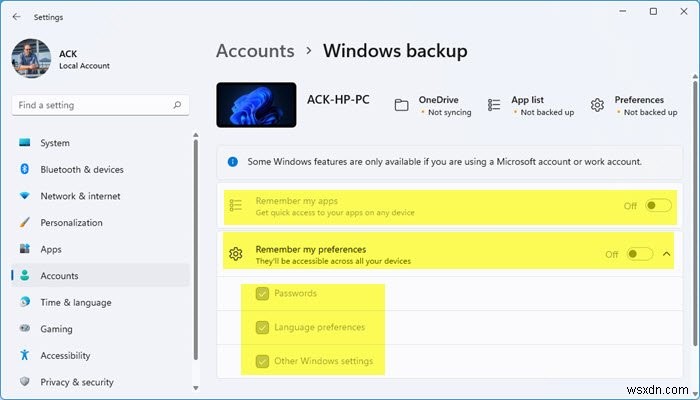Open Bluetooth & devices category
This screenshot has width=700, height=400.
click(x=100, y=169)
